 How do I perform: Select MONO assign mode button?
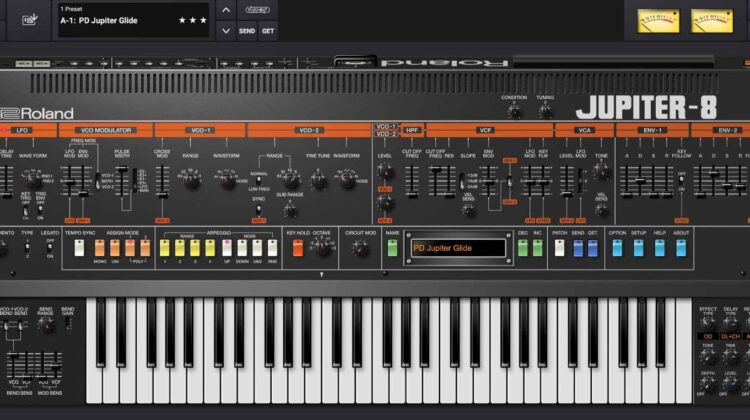coord(99,248)
